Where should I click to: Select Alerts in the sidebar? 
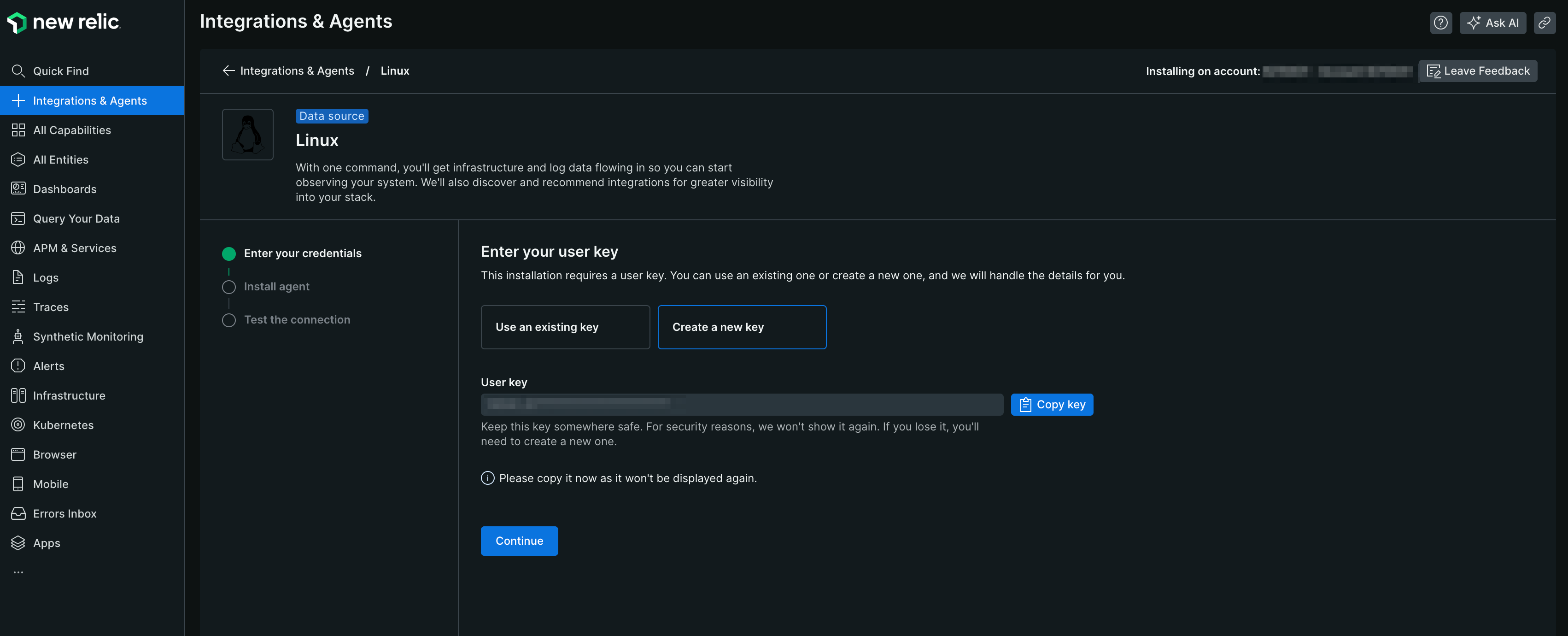click(49, 365)
